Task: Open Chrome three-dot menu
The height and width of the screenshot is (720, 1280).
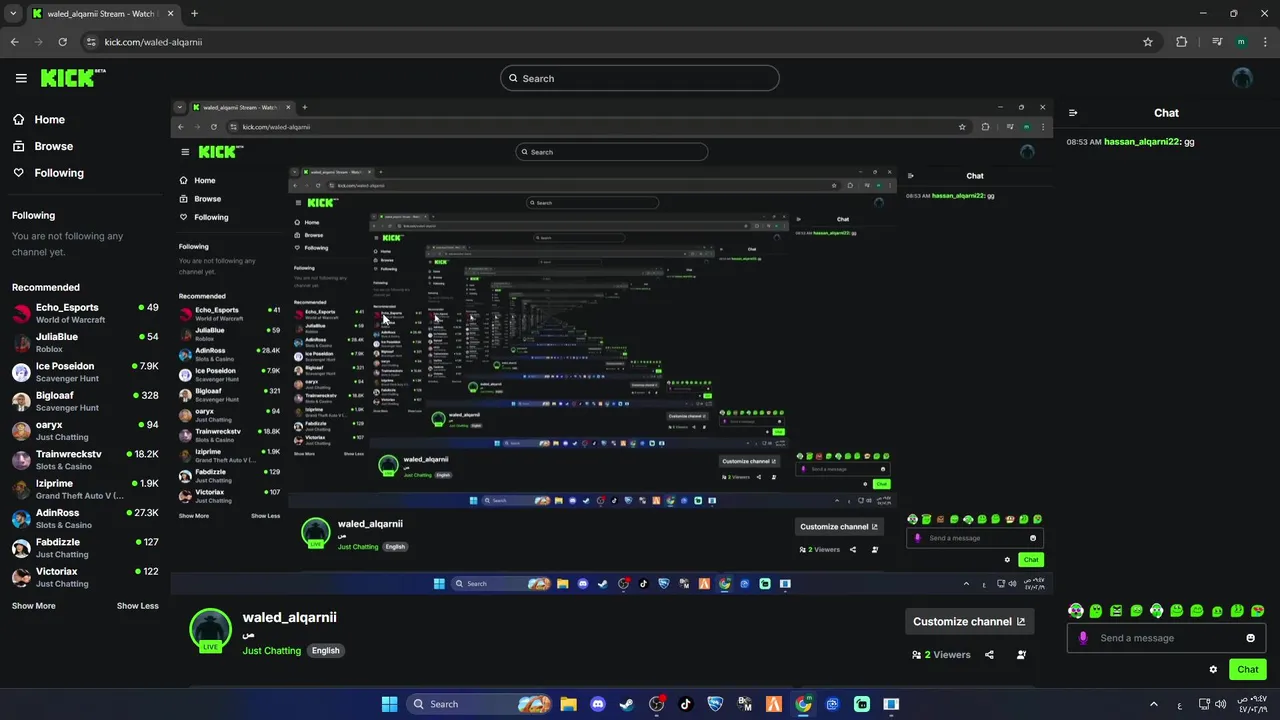Action: [1265, 42]
